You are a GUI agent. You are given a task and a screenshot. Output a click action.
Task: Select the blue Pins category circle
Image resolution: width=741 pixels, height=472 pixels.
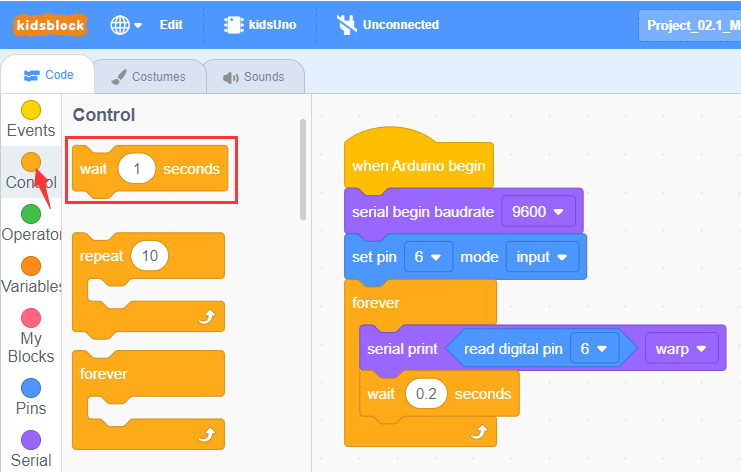pyautogui.click(x=31, y=388)
